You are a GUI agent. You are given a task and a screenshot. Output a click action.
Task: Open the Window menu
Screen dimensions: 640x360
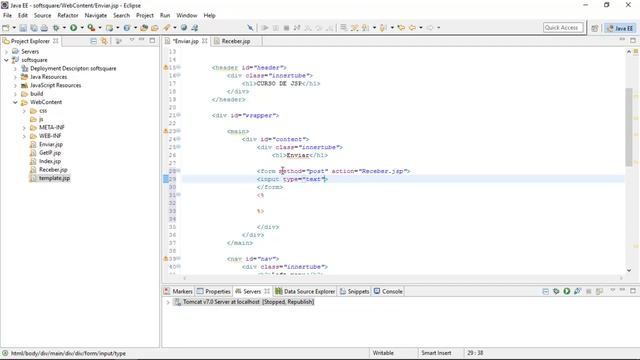click(x=187, y=16)
